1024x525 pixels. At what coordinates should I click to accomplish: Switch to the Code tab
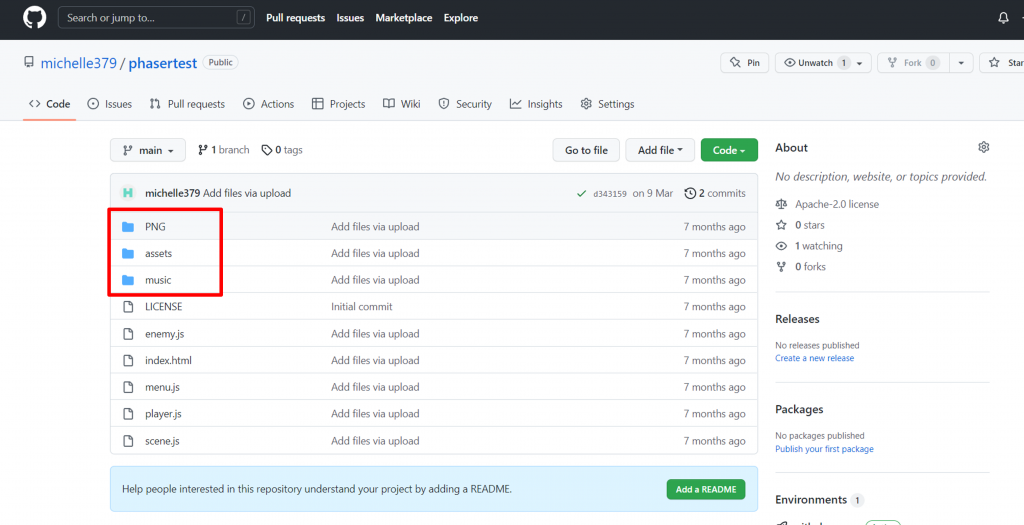(x=50, y=104)
